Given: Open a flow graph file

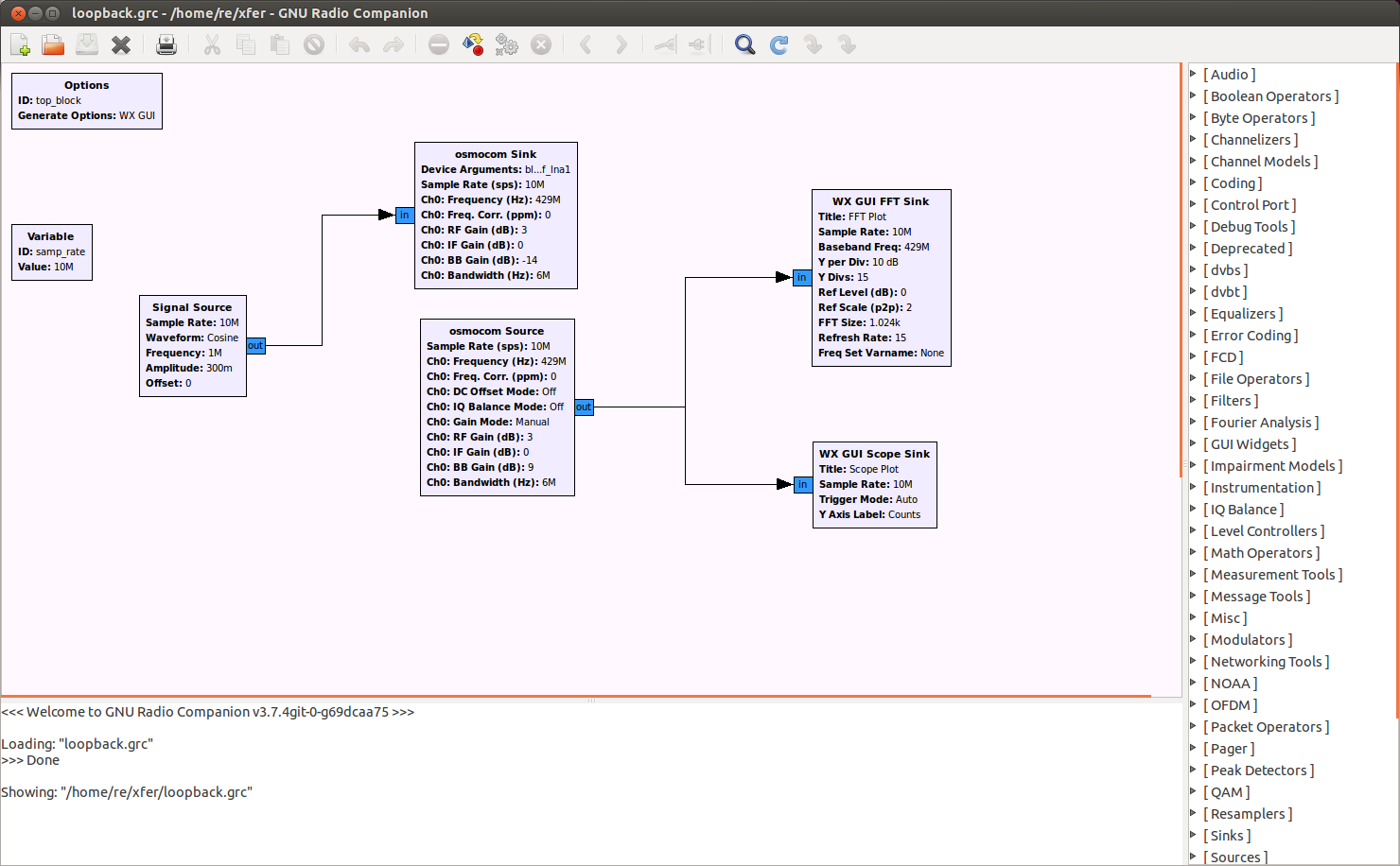Looking at the screenshot, I should (53, 44).
